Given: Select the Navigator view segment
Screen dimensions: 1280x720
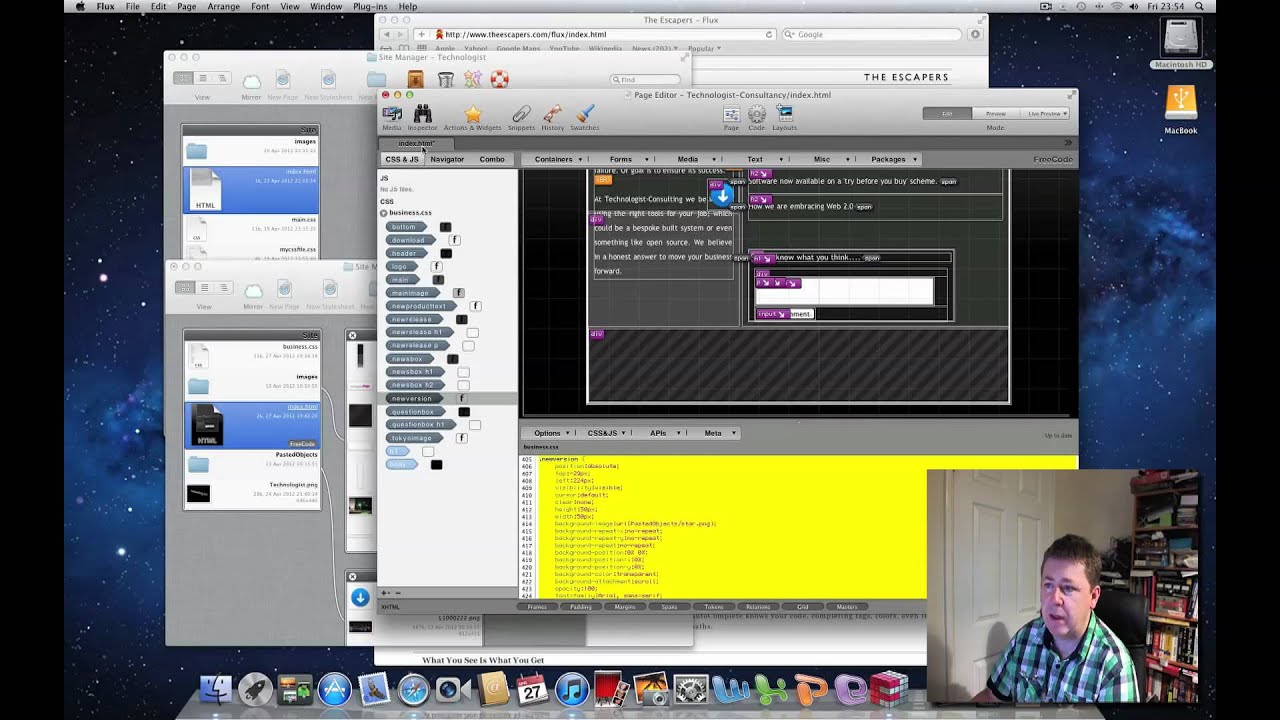Looking at the screenshot, I should [x=447, y=159].
